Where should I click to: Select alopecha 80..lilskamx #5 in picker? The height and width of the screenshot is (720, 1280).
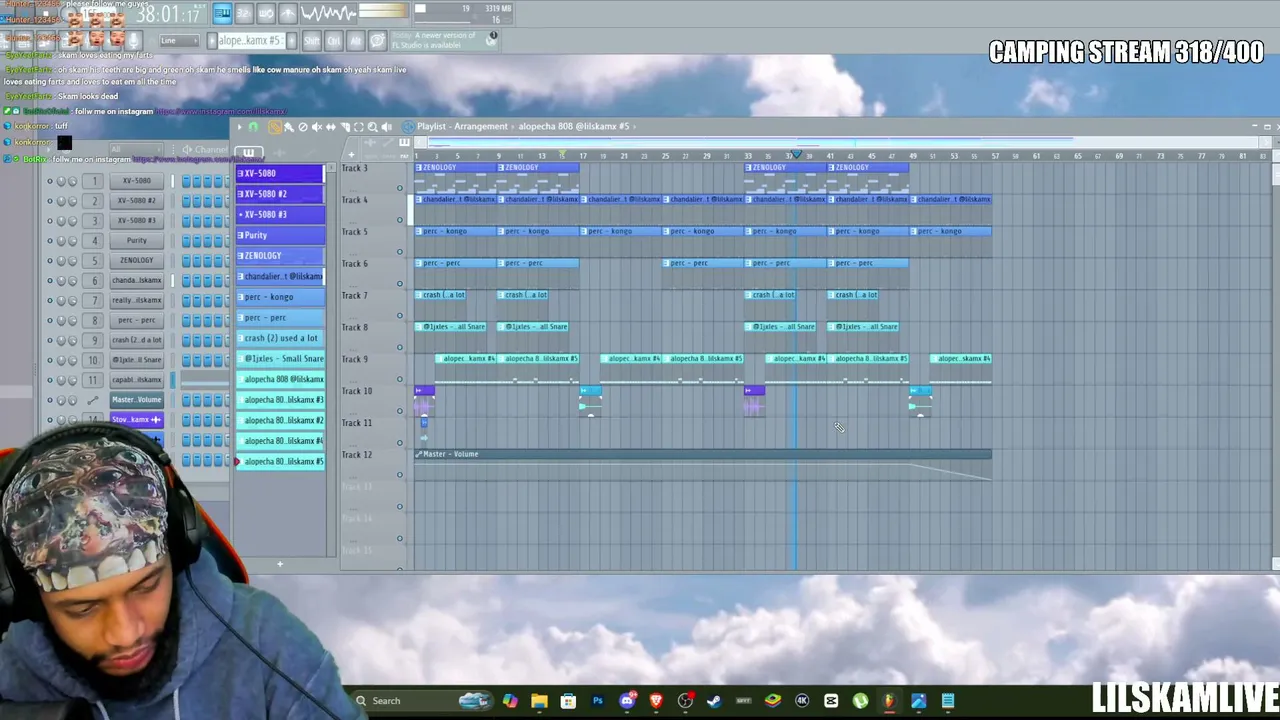coord(280,462)
